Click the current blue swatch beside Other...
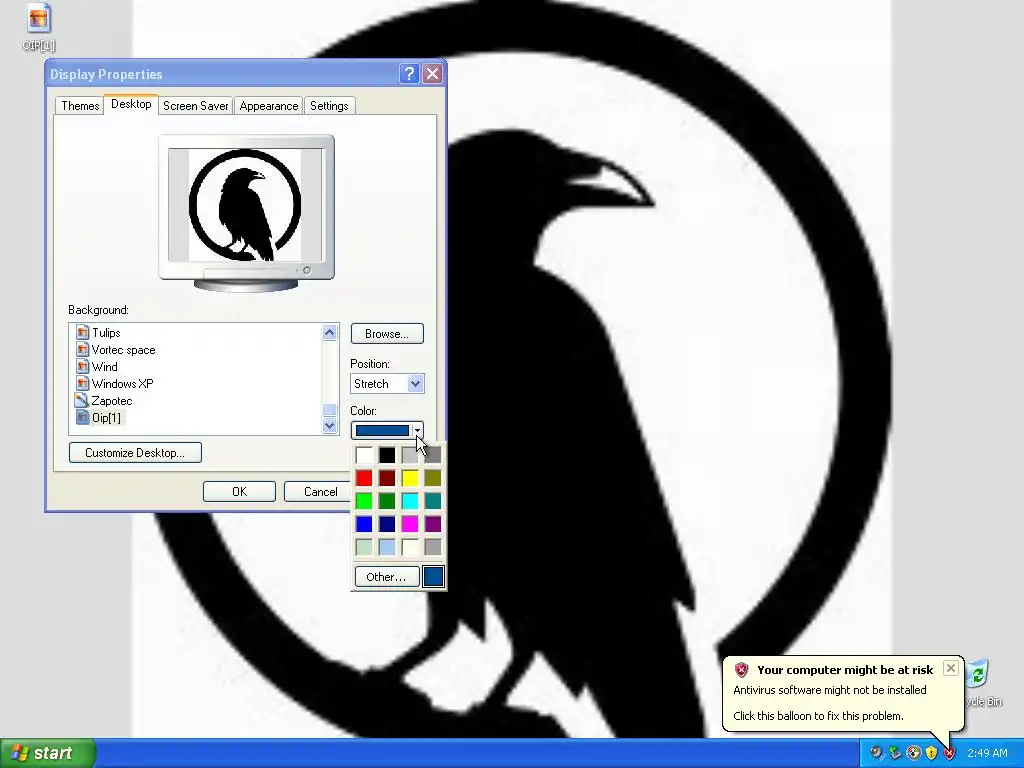The width and height of the screenshot is (1024, 768). tap(433, 577)
